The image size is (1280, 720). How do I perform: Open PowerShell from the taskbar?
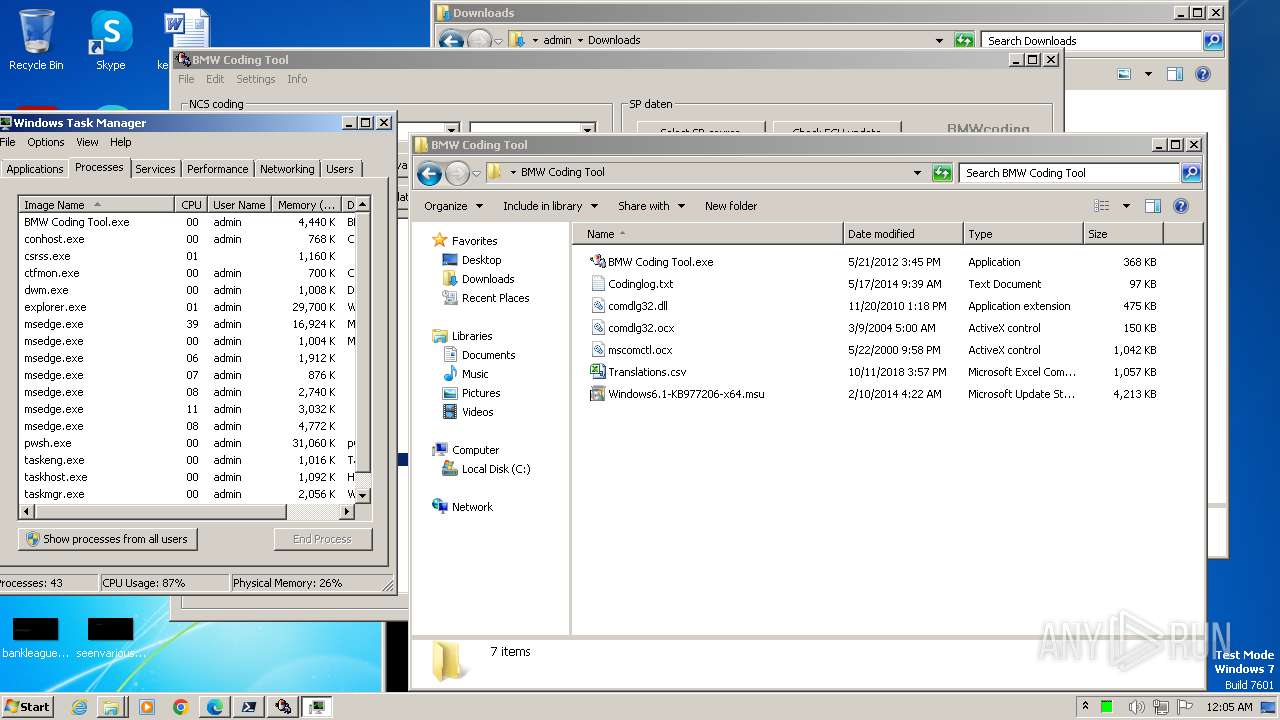[x=249, y=707]
